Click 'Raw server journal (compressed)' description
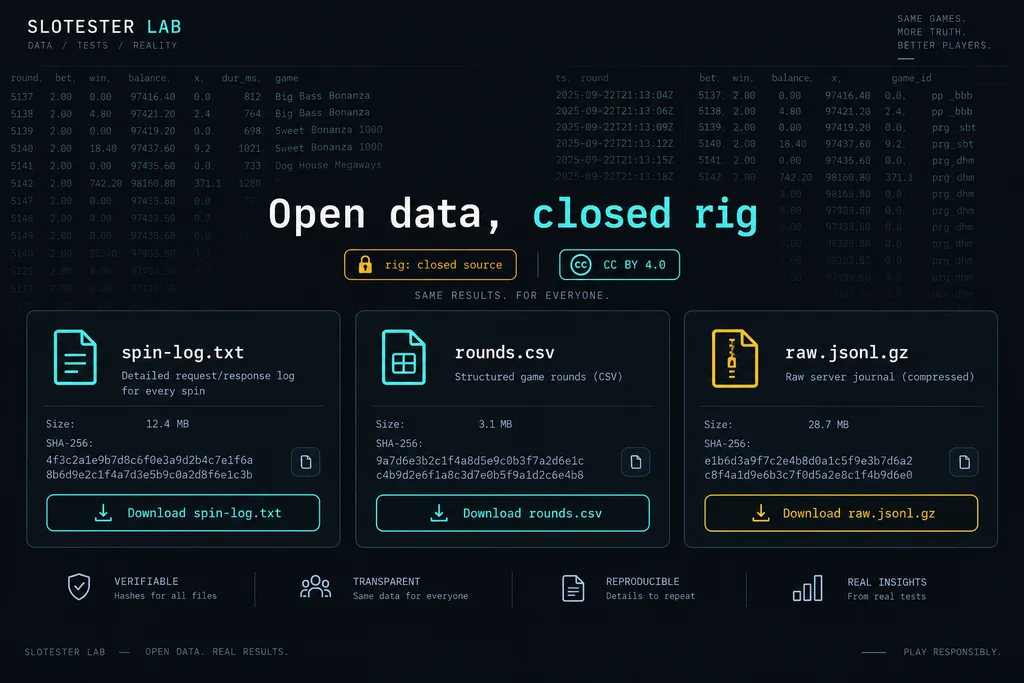This screenshot has height=683, width=1024. tap(880, 377)
